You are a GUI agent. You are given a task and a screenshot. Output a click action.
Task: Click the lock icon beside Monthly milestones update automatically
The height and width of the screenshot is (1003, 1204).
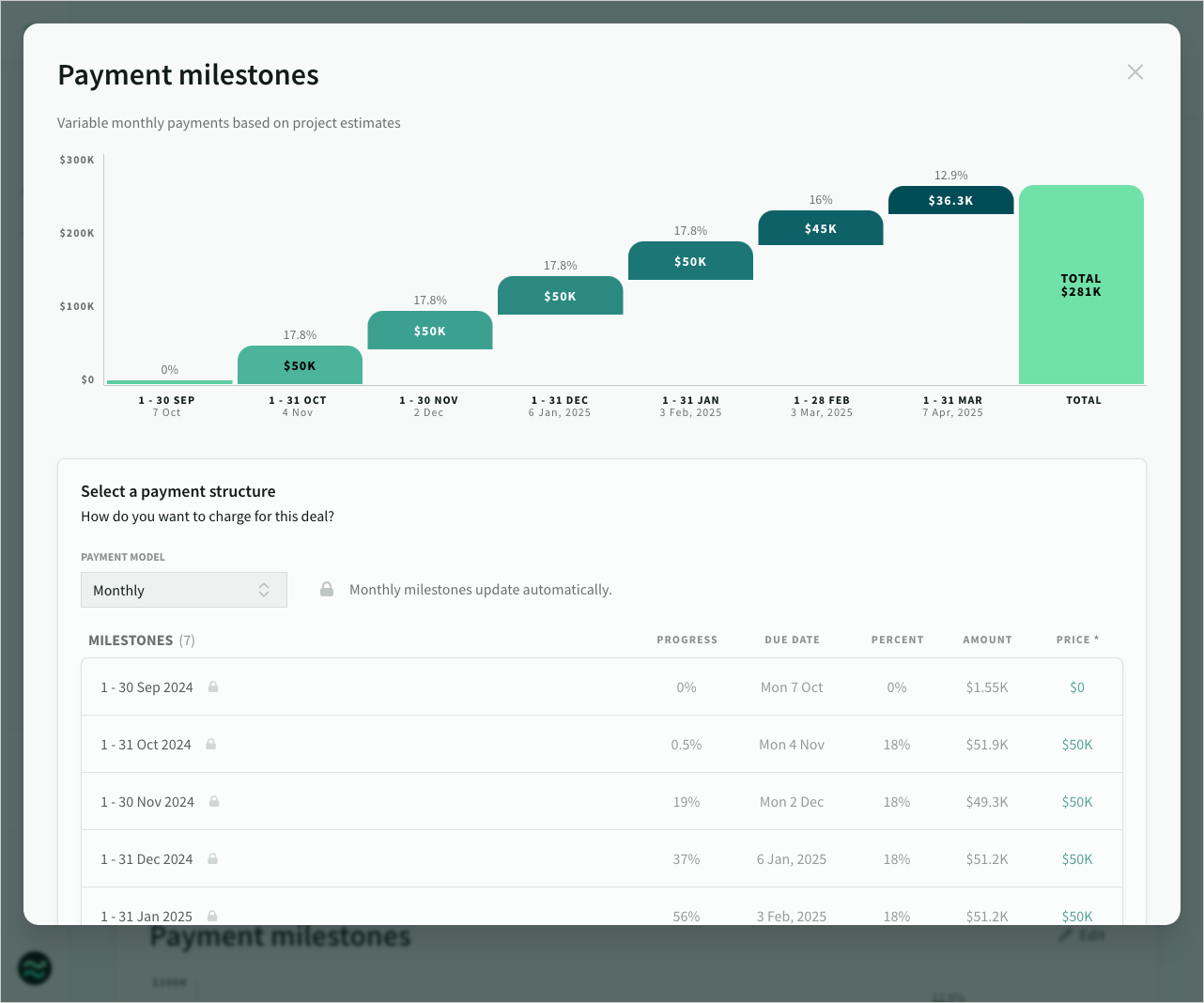point(327,589)
